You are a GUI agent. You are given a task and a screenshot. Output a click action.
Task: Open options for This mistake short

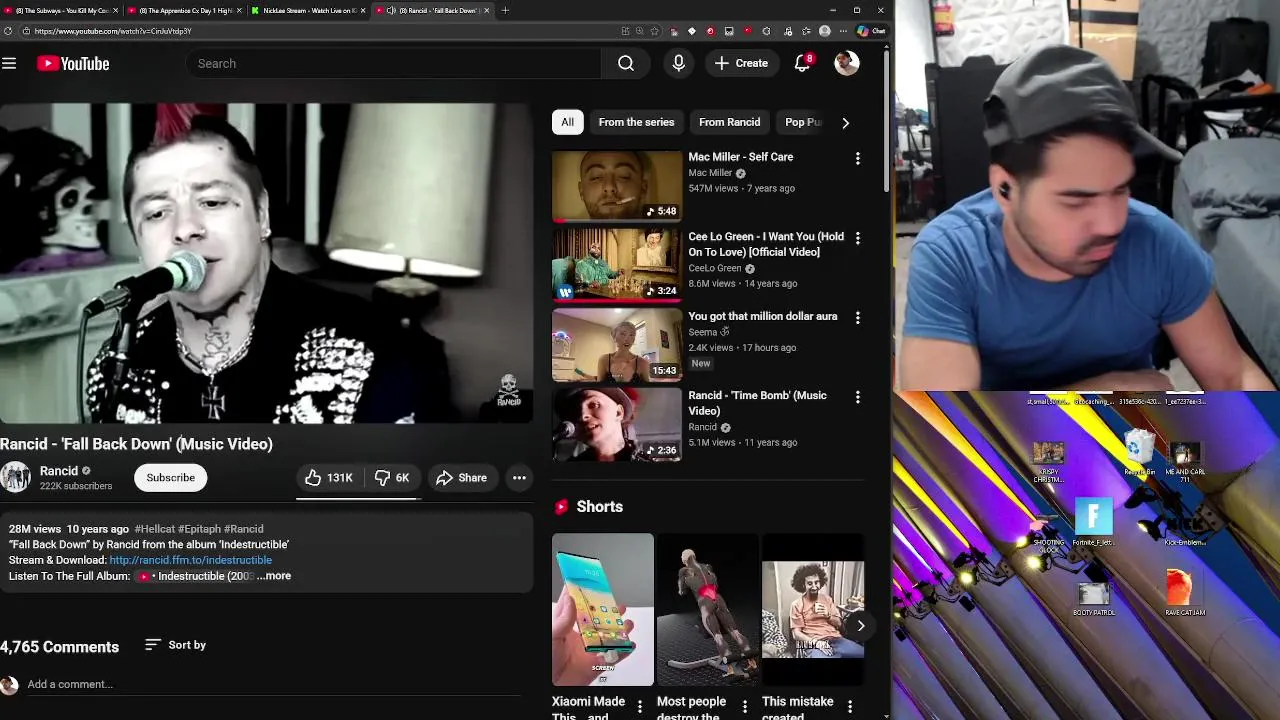[x=850, y=707]
